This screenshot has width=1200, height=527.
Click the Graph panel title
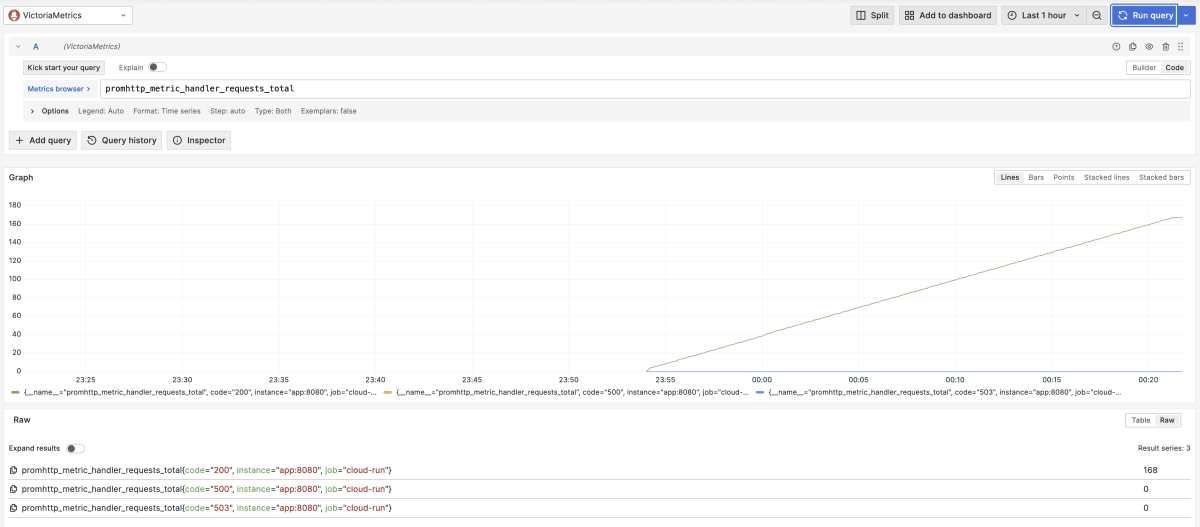coord(21,177)
